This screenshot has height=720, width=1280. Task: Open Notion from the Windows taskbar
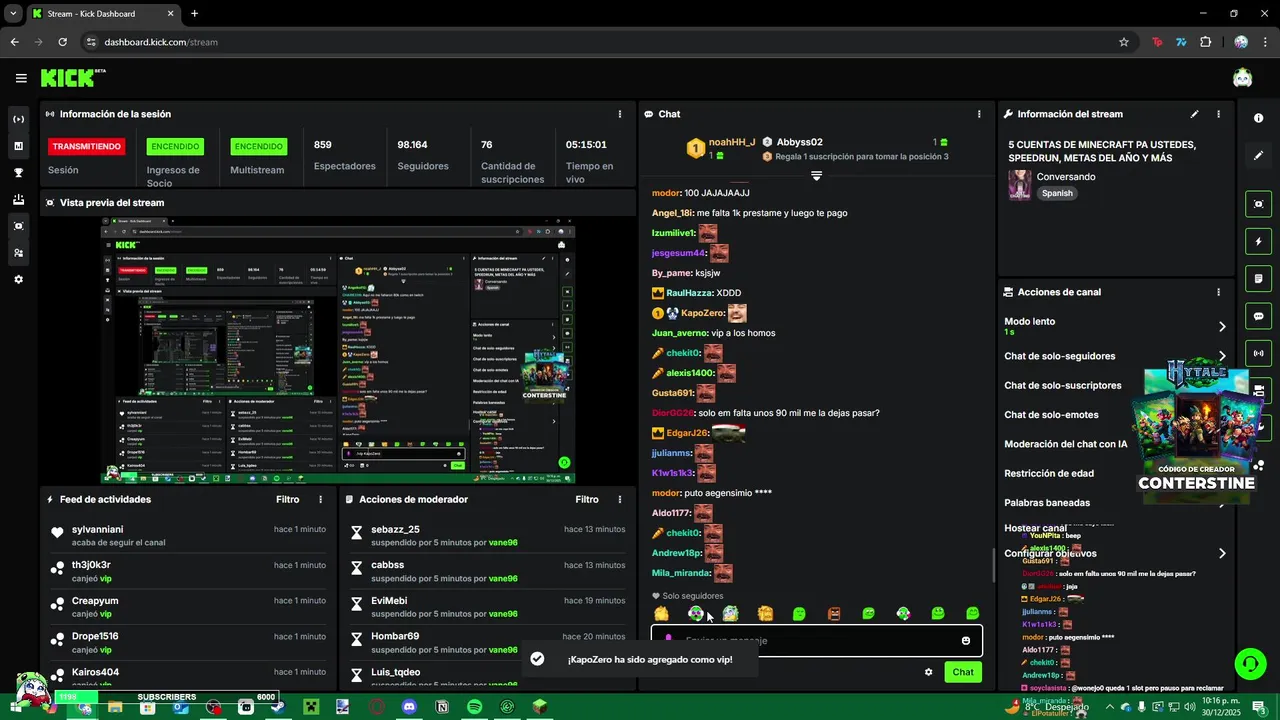coord(442,707)
